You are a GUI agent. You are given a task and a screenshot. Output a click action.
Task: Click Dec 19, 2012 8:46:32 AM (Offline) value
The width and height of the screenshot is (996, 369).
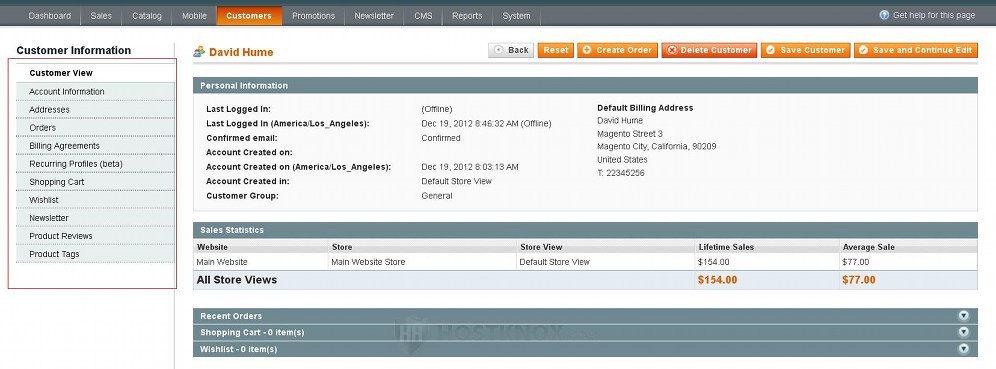tap(487, 123)
